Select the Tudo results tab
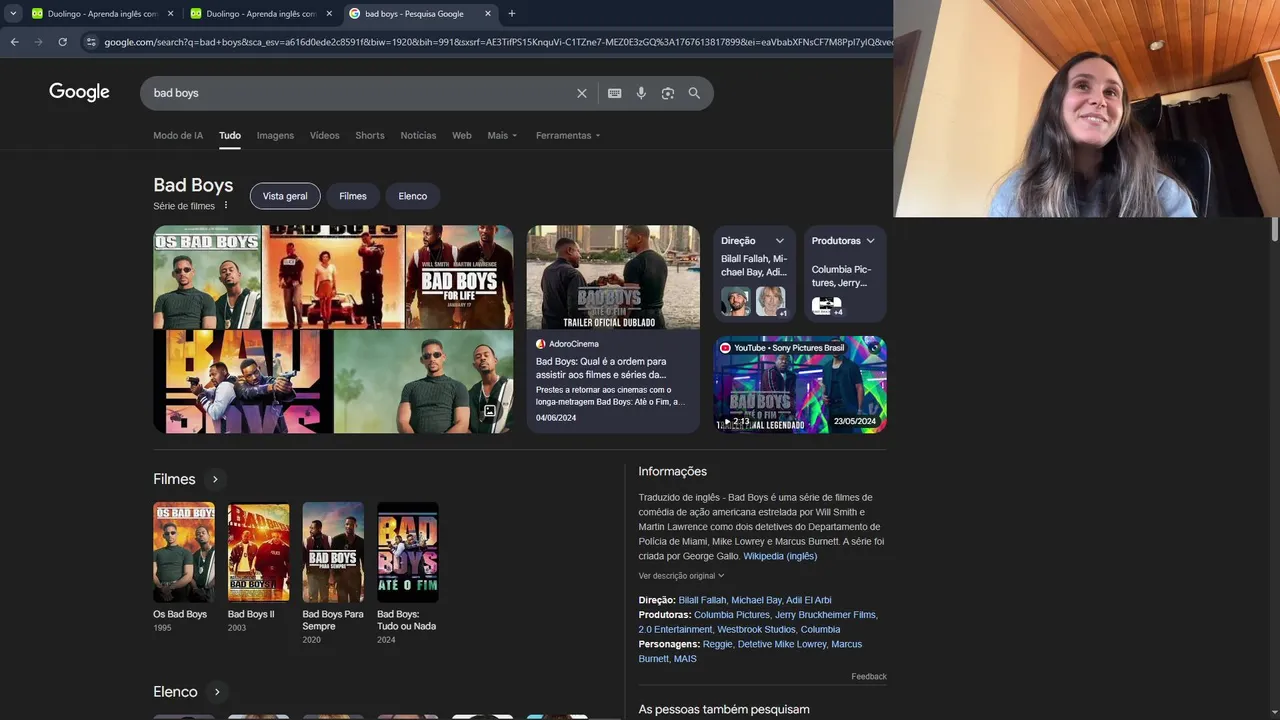This screenshot has height=720, width=1280. coord(230,136)
